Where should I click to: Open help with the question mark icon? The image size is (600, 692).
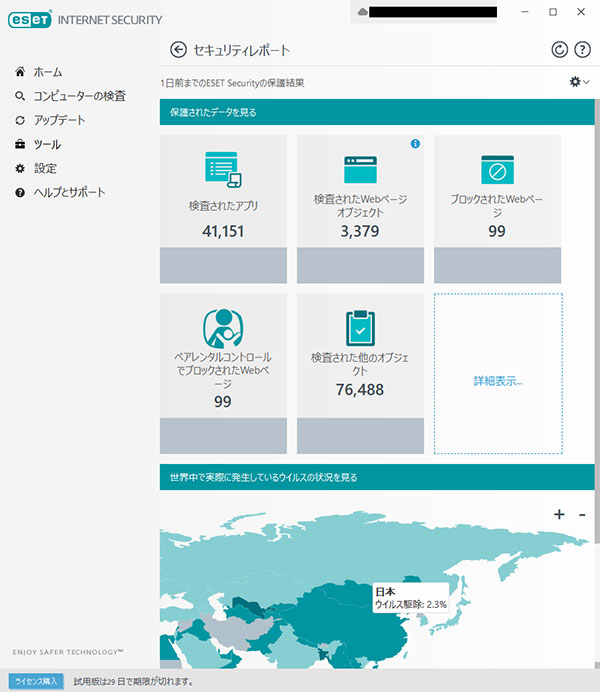[x=582, y=50]
